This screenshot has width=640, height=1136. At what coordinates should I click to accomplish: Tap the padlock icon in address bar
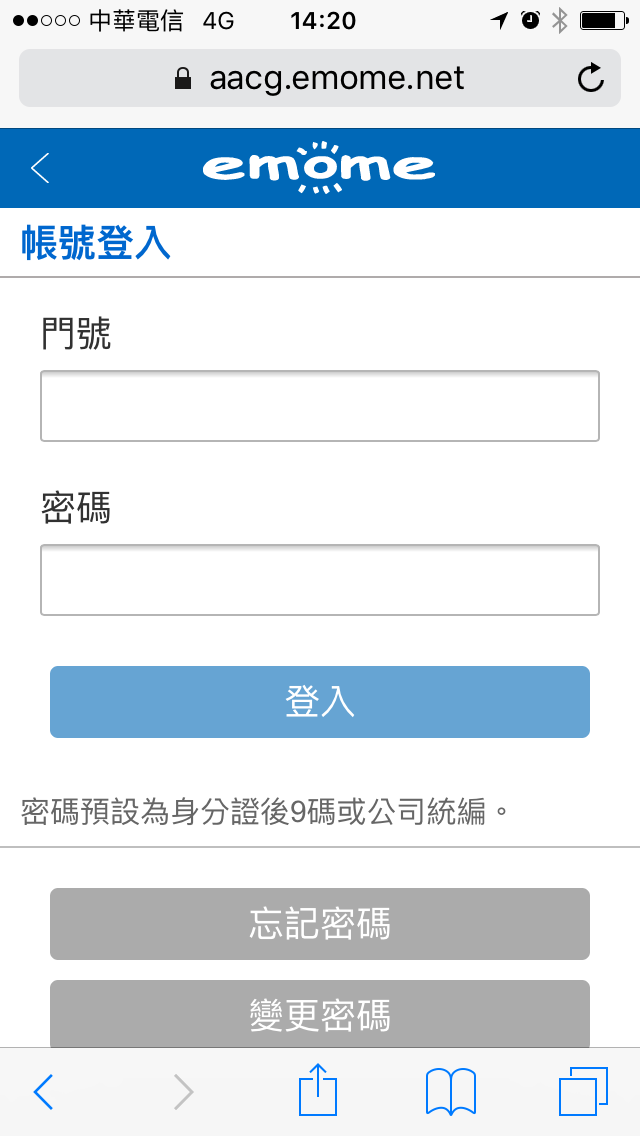183,78
